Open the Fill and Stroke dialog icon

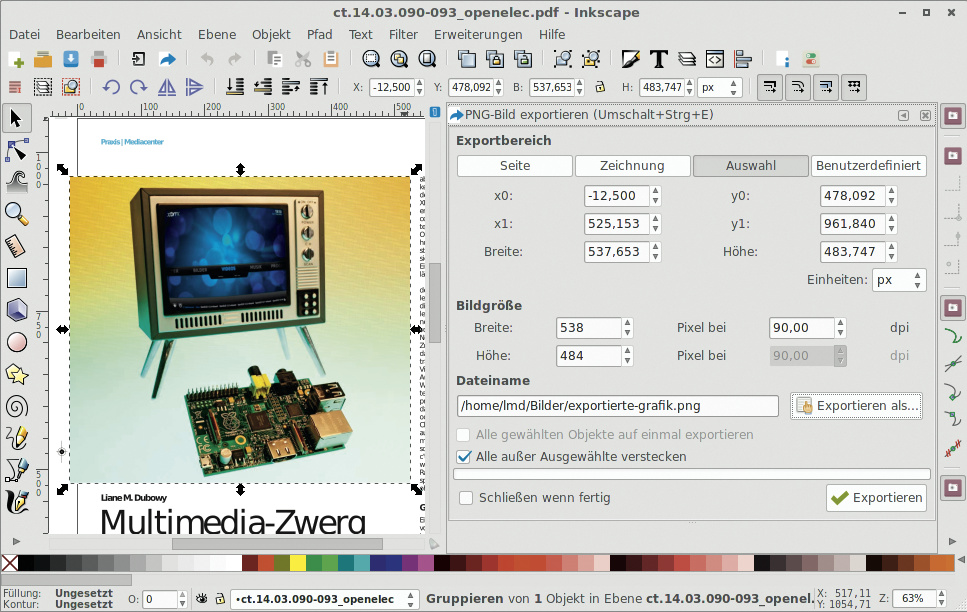coord(630,59)
